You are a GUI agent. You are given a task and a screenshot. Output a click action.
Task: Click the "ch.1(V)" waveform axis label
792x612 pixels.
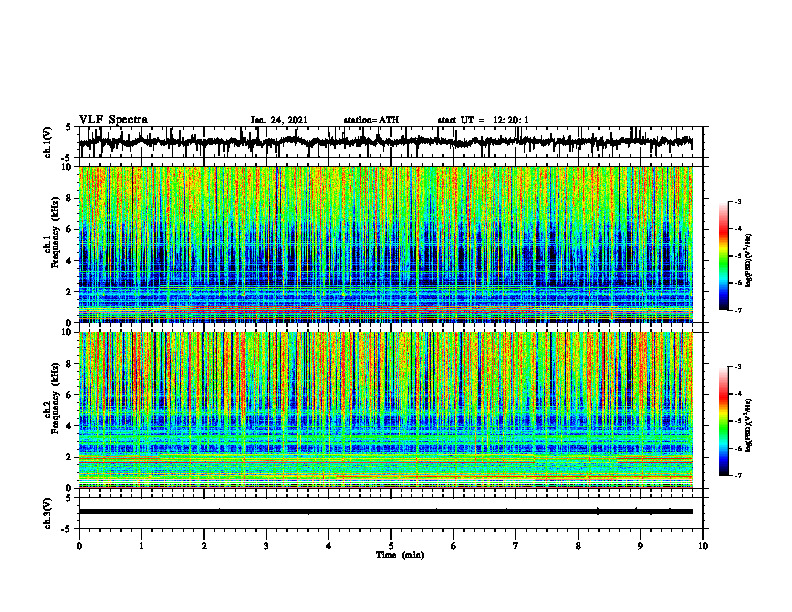[48, 142]
